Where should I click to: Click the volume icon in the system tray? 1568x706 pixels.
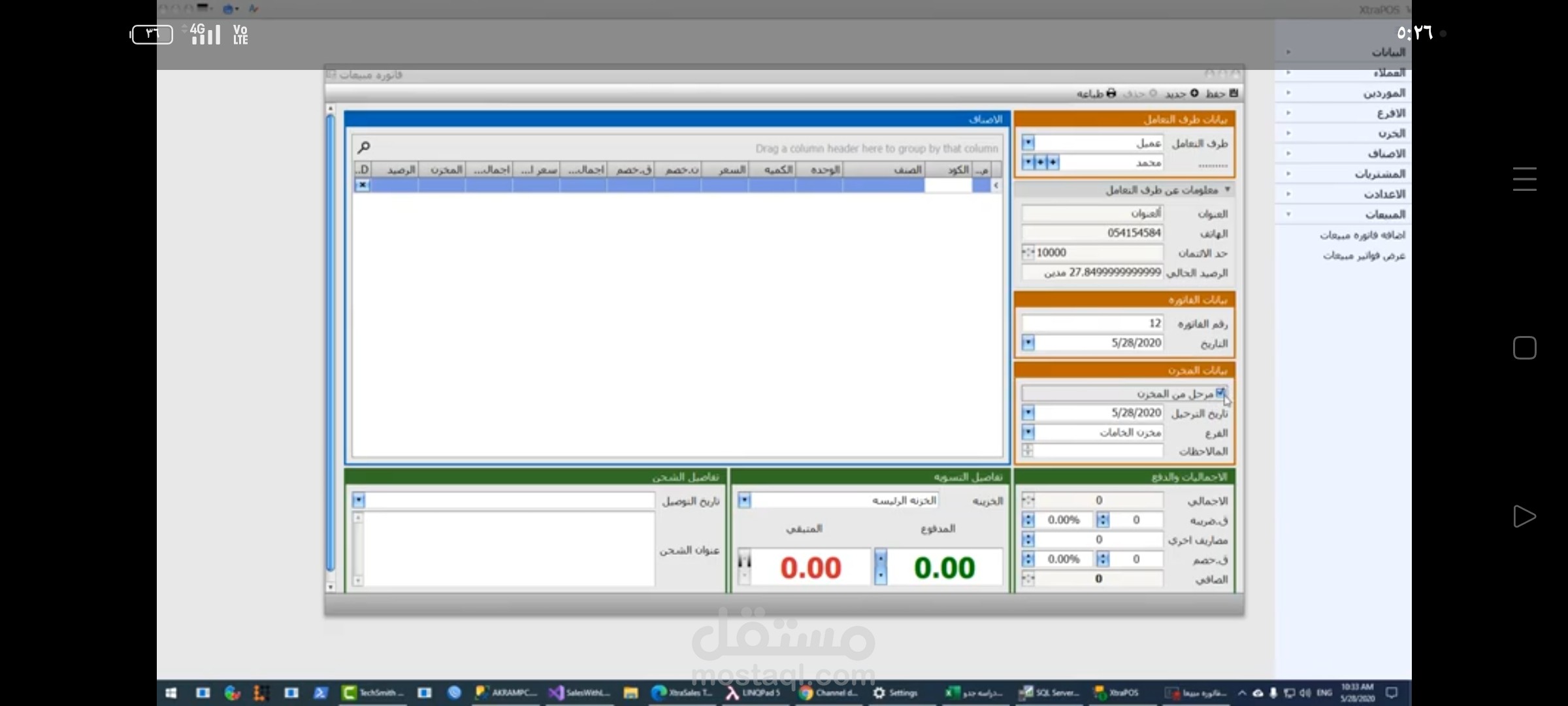1305,693
